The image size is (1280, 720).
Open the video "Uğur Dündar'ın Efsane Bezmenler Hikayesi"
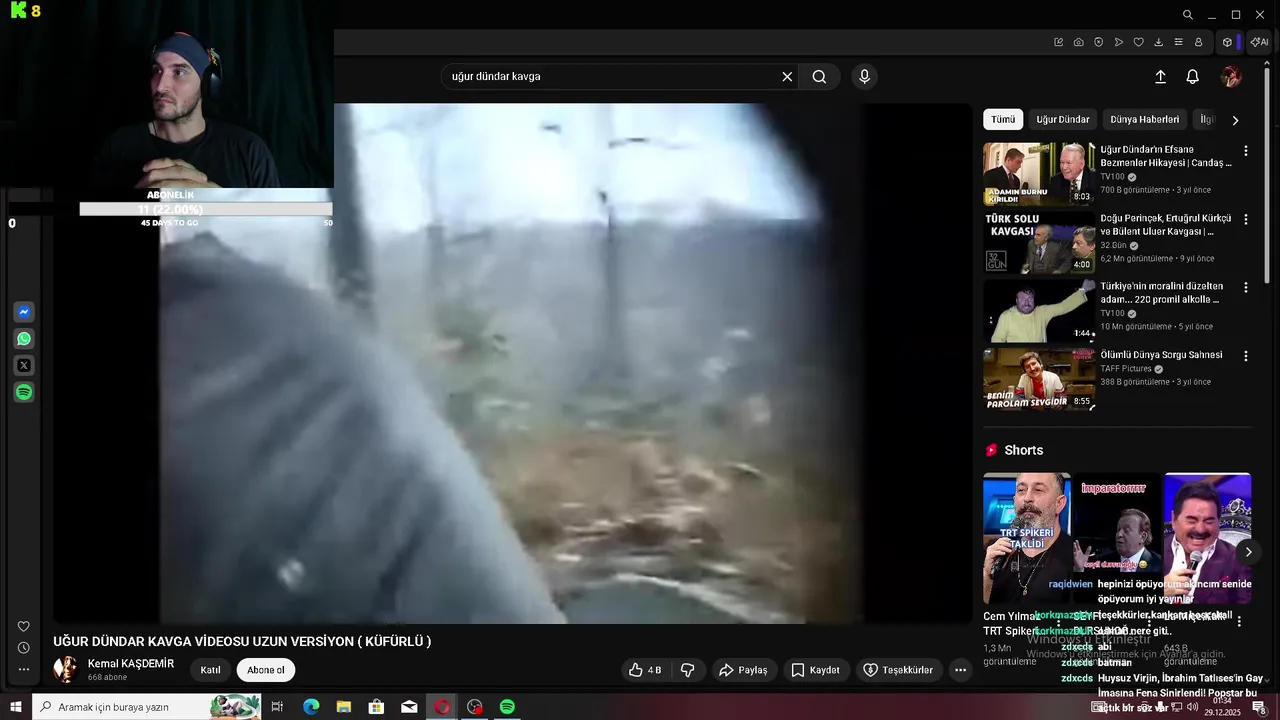pyautogui.click(x=1166, y=156)
